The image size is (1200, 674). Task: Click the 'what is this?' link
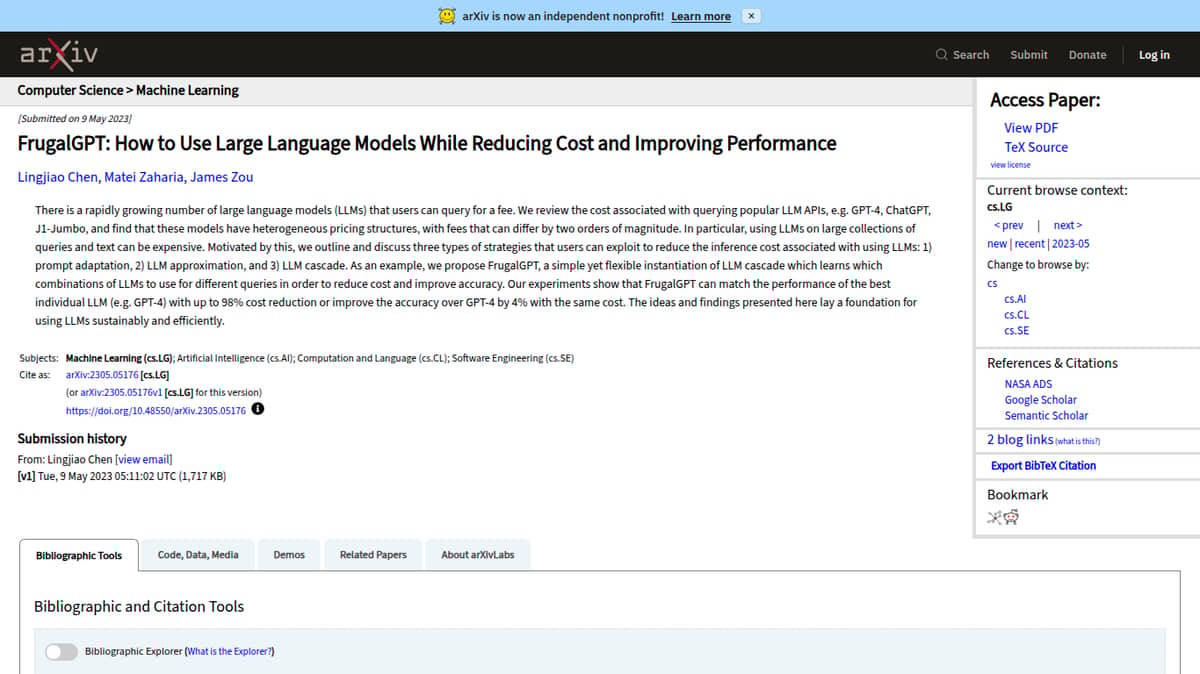pos(1078,441)
